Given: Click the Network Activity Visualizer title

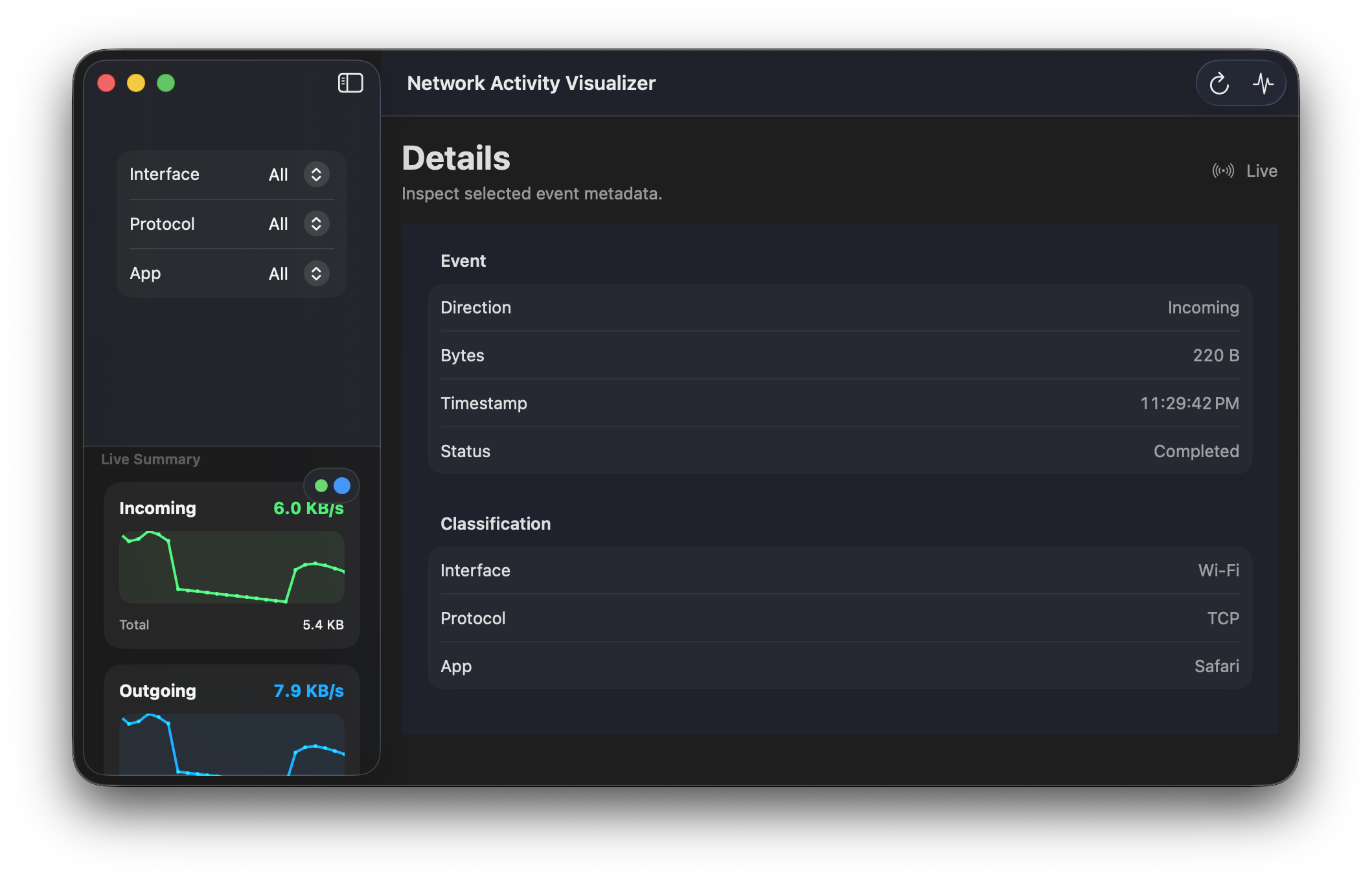Looking at the screenshot, I should pos(531,84).
